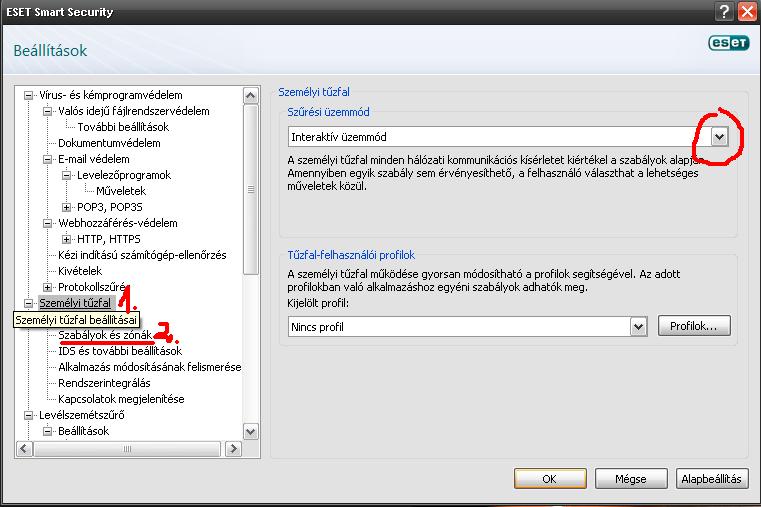Screen dimensions: 761x507
Task: Select Protokollszűrés tree item
Action: tap(92, 287)
